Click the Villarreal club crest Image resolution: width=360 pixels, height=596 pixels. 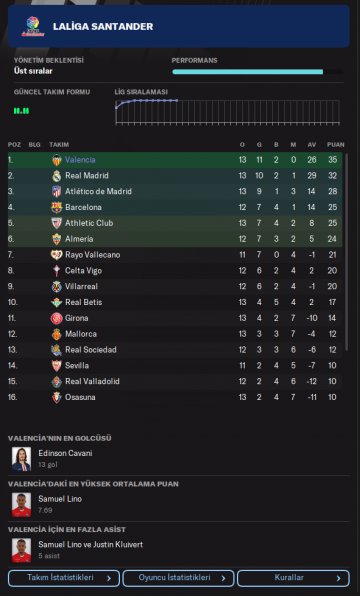pyautogui.click(x=57, y=286)
